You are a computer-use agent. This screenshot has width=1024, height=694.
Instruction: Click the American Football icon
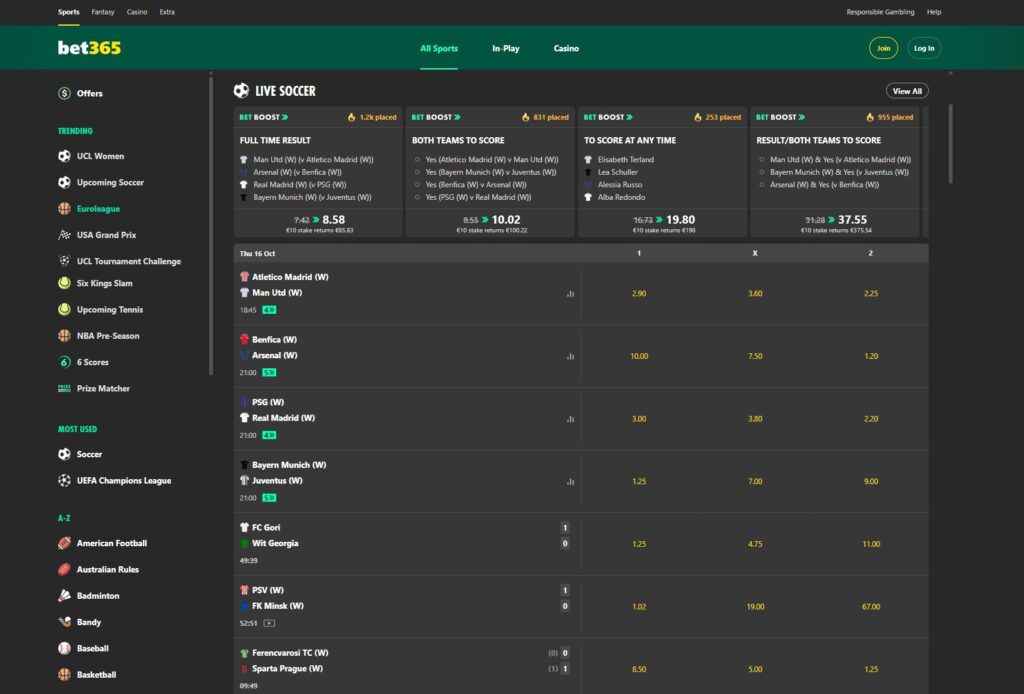pos(64,543)
